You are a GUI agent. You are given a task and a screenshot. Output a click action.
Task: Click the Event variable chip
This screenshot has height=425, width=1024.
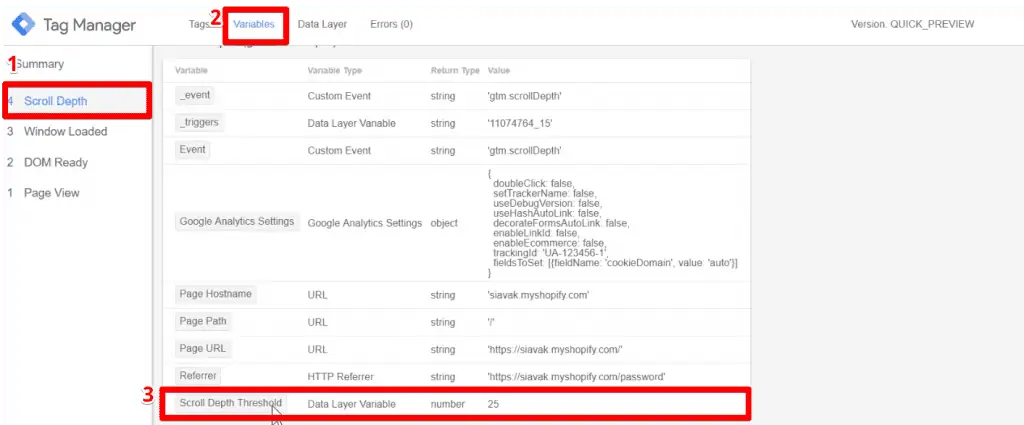pos(193,150)
